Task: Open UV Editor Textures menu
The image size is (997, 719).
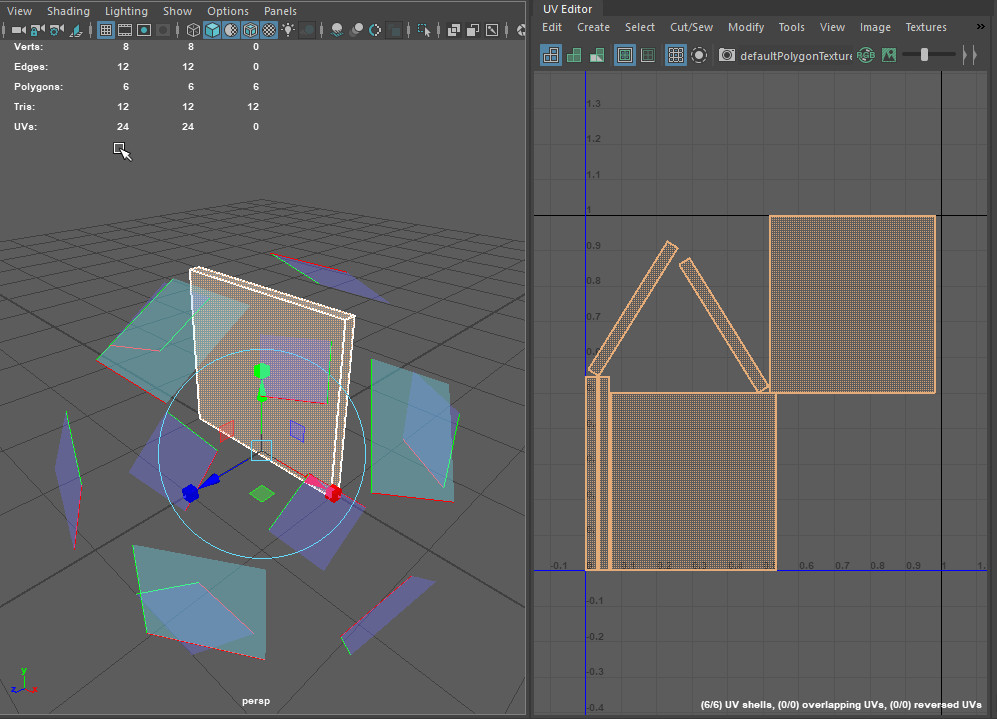Action: [926, 27]
